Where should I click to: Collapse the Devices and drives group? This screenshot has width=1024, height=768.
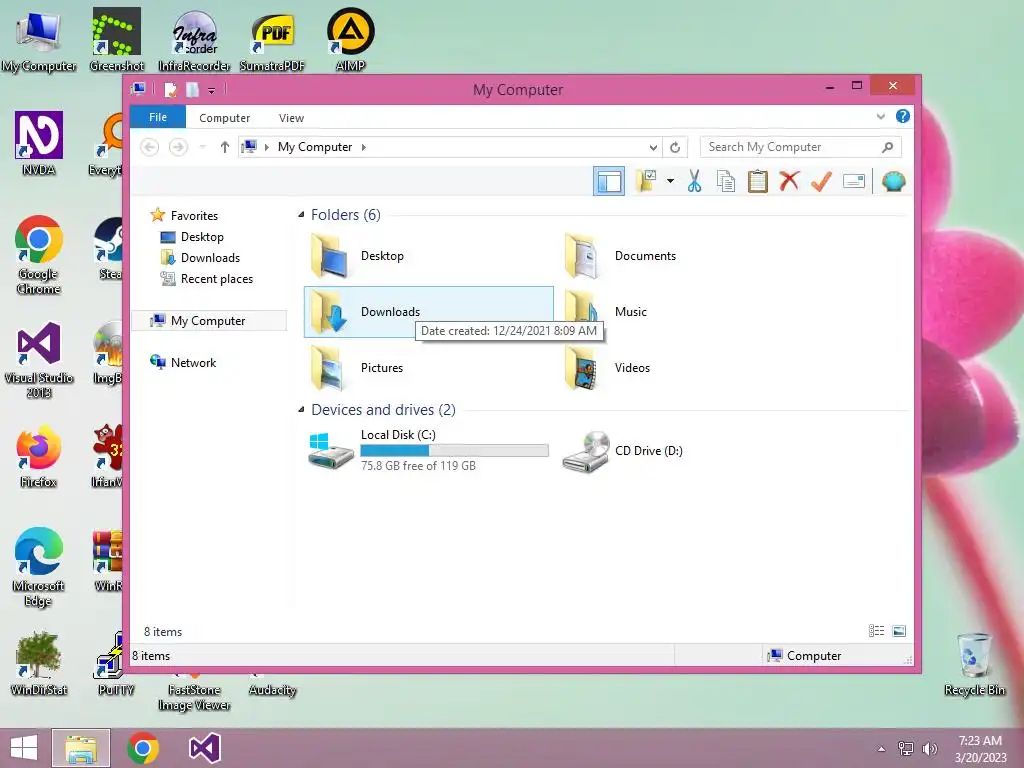tap(301, 409)
